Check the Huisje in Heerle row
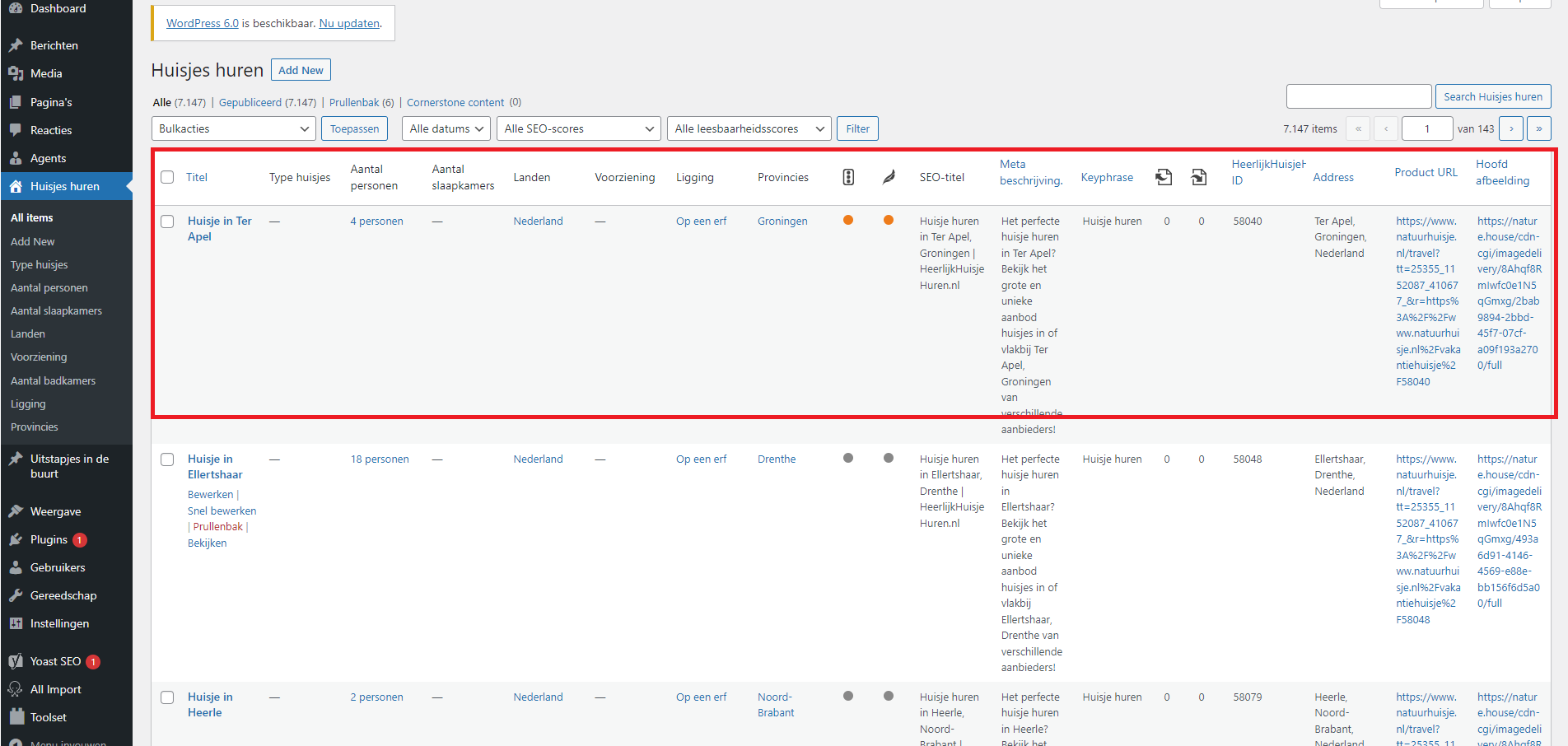Viewport: 1568px width, 746px height. pyautogui.click(x=167, y=697)
